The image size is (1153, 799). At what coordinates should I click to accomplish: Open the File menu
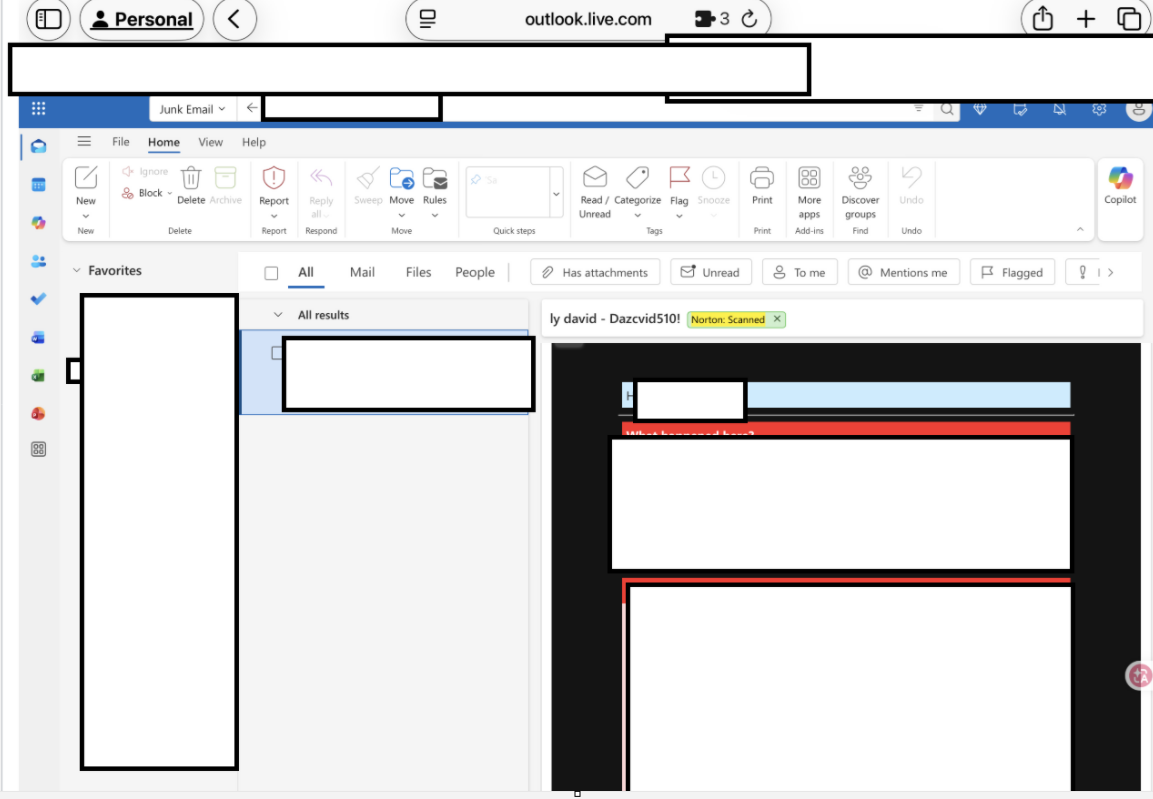tap(121, 142)
